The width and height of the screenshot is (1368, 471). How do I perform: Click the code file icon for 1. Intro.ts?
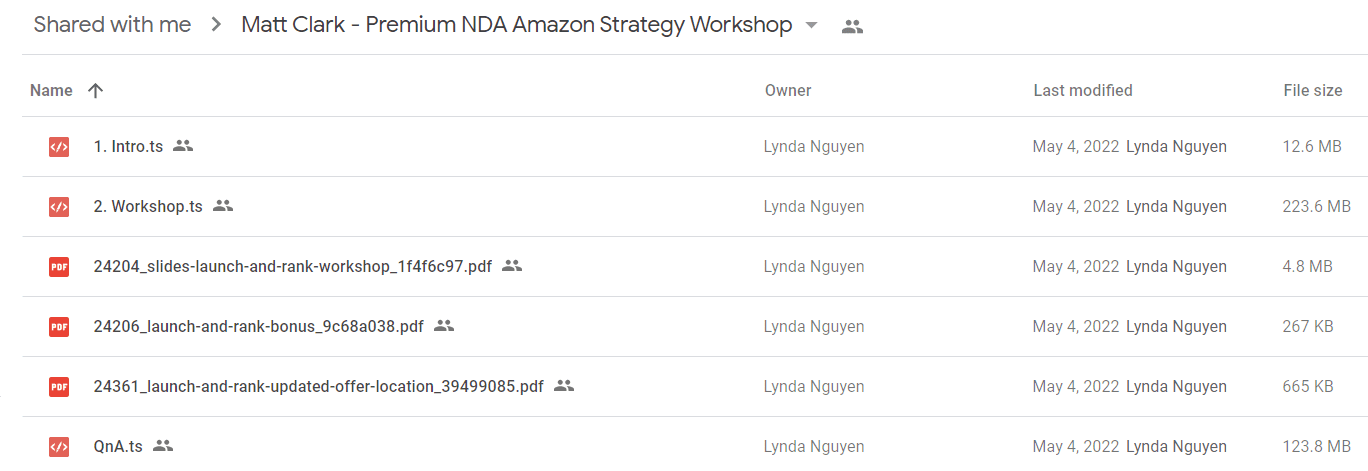click(x=59, y=147)
